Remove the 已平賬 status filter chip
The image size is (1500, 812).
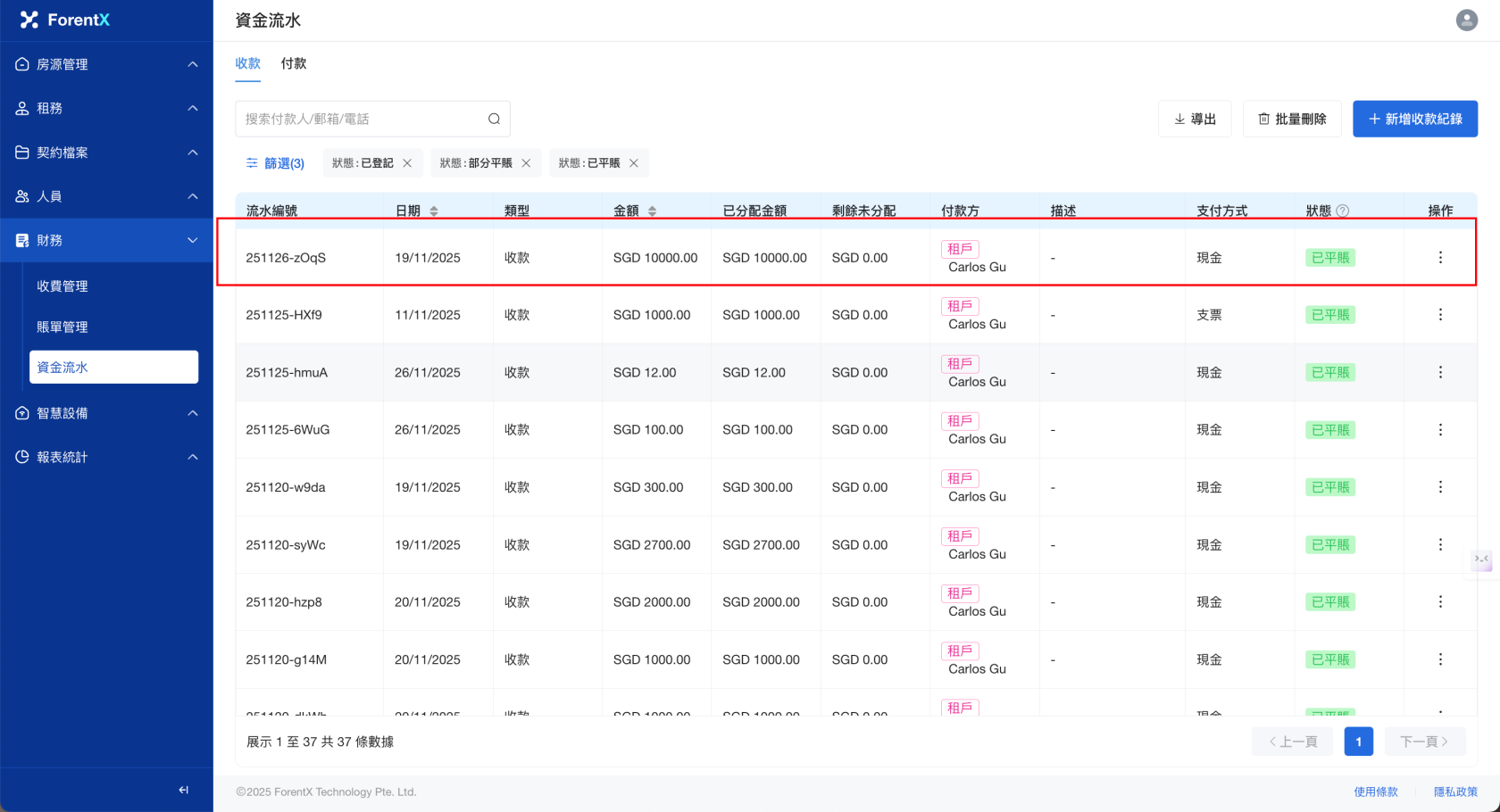point(634,163)
